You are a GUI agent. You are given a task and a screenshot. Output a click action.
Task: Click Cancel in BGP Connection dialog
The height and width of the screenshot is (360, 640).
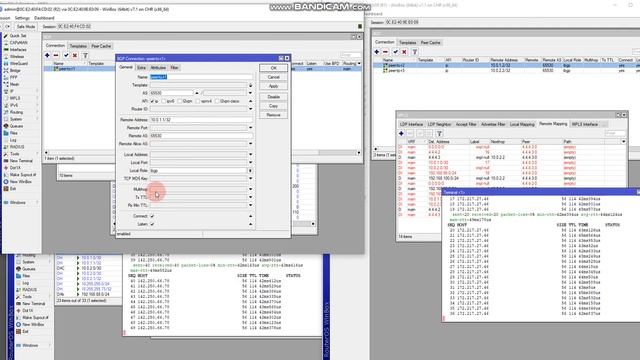tap(273, 77)
